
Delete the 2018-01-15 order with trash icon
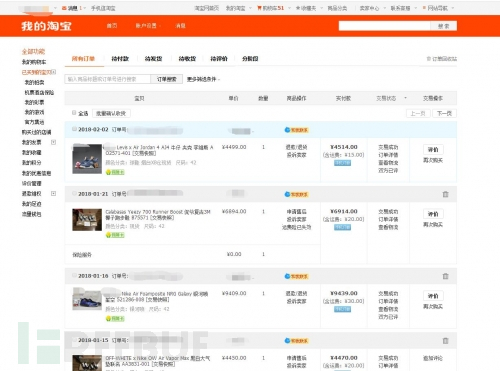pyautogui.click(x=445, y=340)
